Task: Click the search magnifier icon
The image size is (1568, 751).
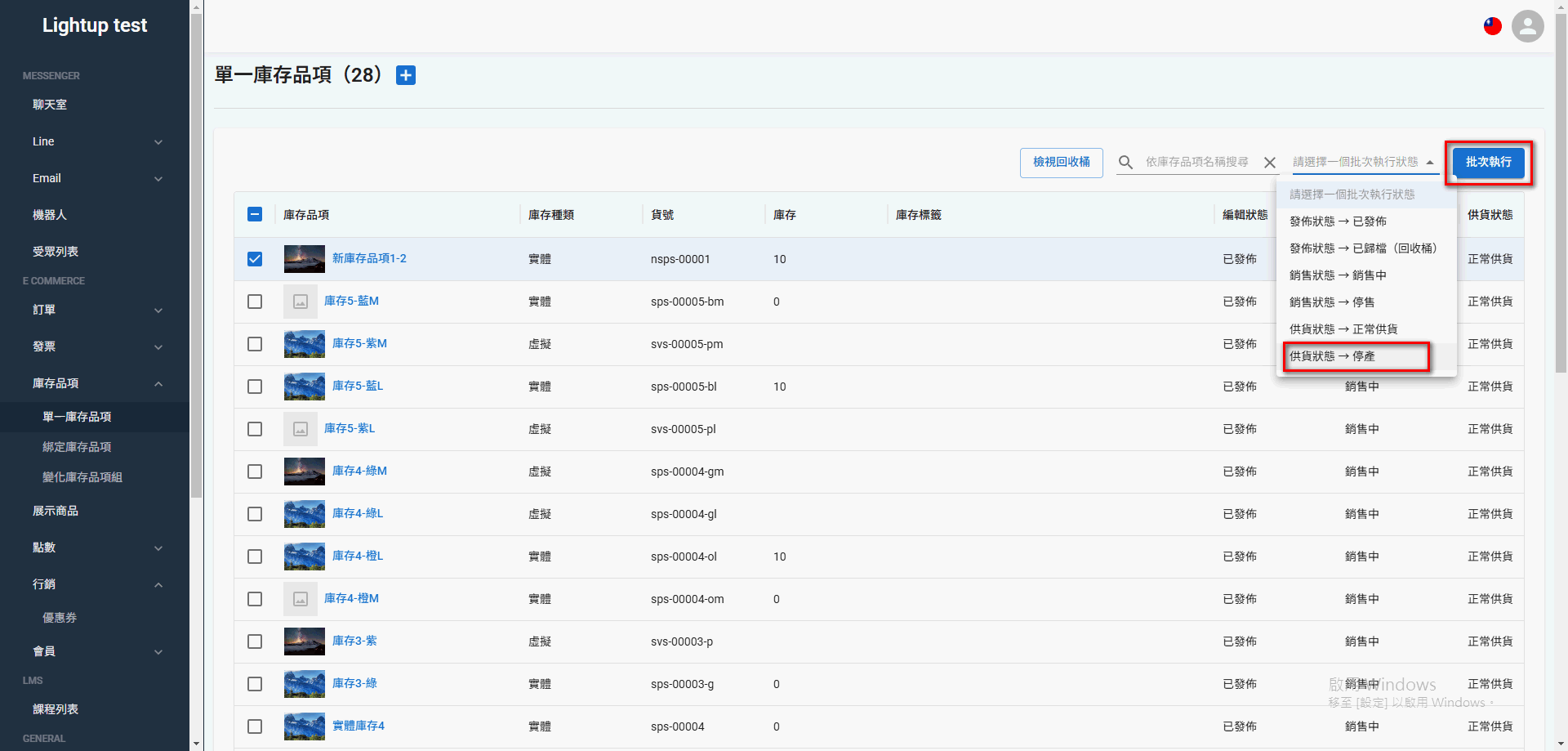Action: [x=1125, y=163]
